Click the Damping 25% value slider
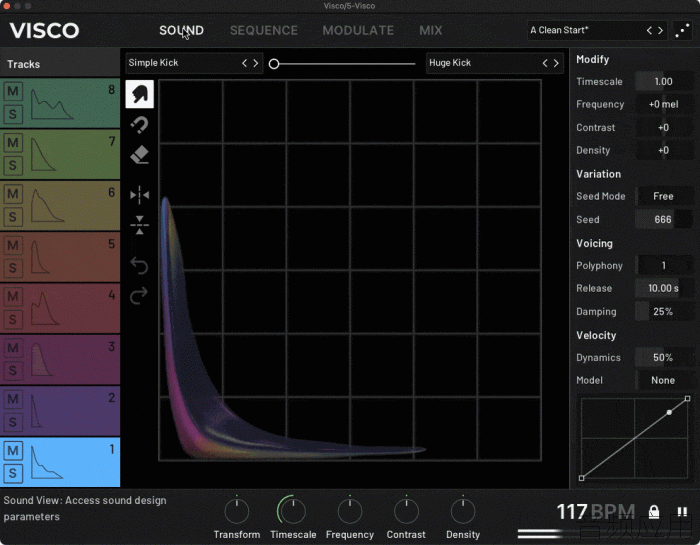 click(x=664, y=312)
